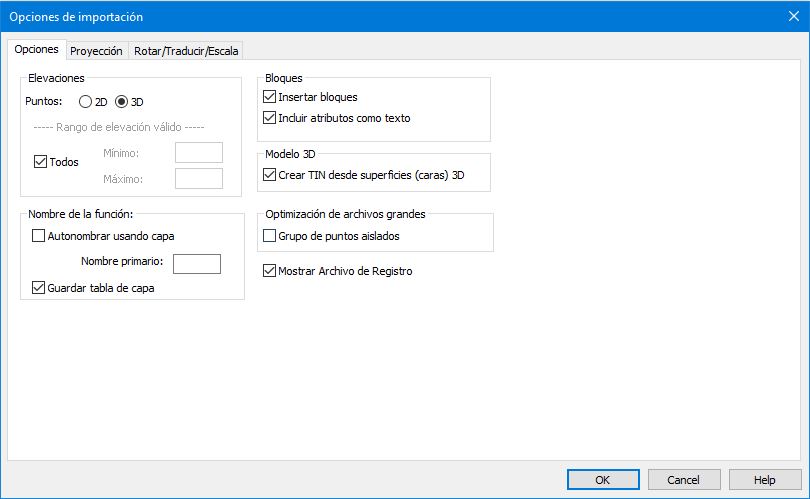Open the Proyección tab

coord(96,51)
